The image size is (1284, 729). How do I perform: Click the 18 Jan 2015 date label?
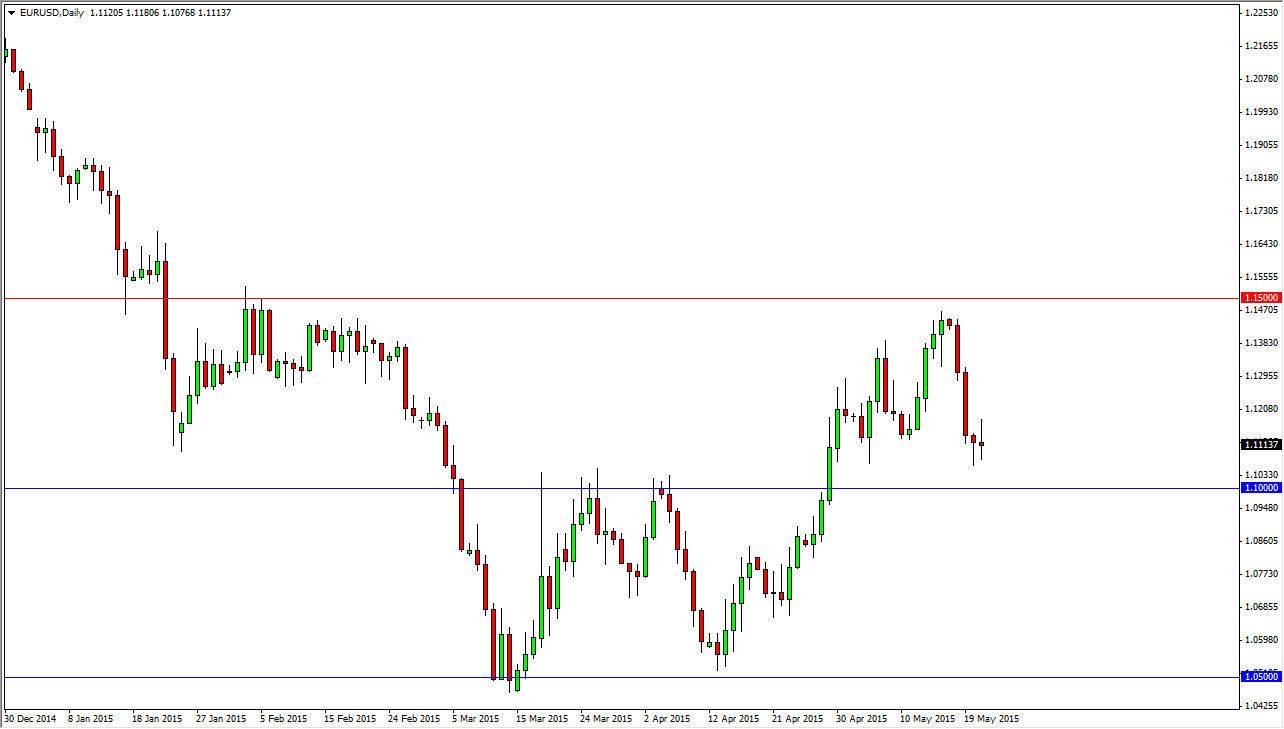(x=157, y=719)
